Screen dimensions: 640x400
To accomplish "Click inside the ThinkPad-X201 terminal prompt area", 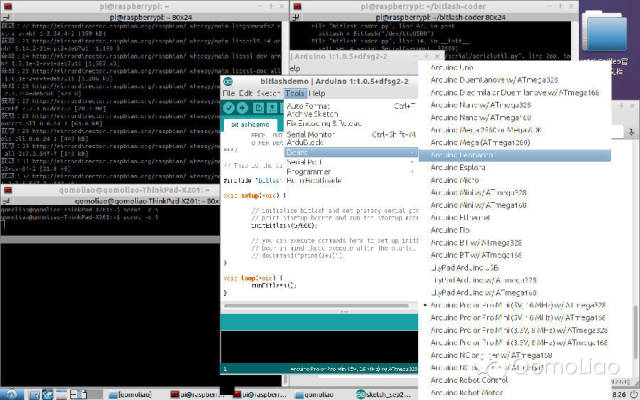I will (110, 220).
